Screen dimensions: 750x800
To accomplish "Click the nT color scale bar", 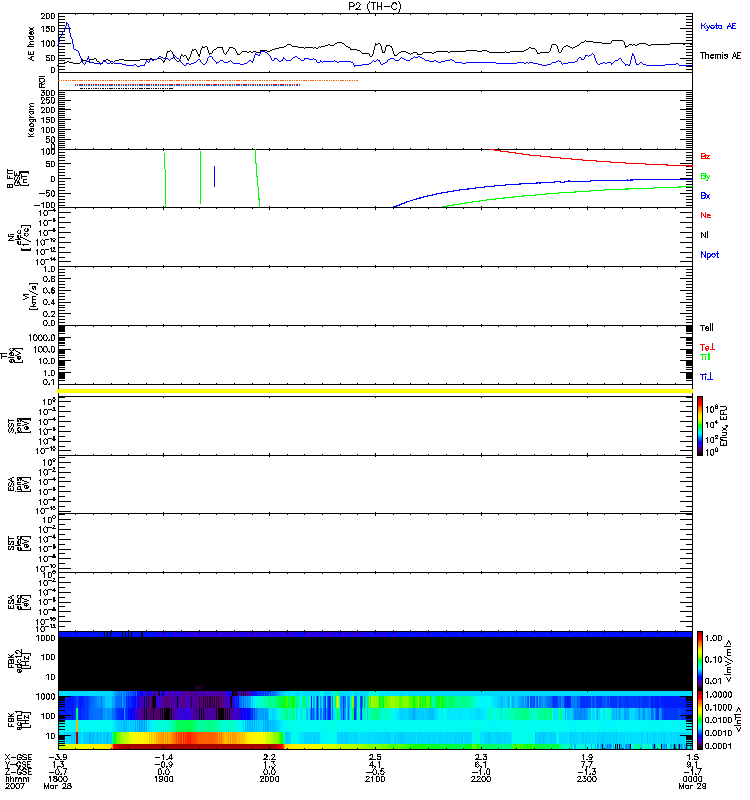I will [x=701, y=718].
